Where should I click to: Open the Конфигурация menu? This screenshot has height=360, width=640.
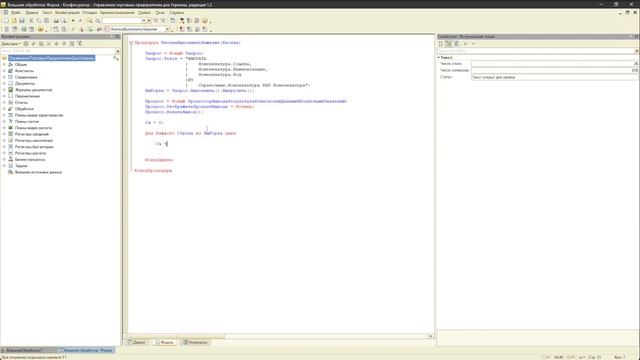[67, 13]
